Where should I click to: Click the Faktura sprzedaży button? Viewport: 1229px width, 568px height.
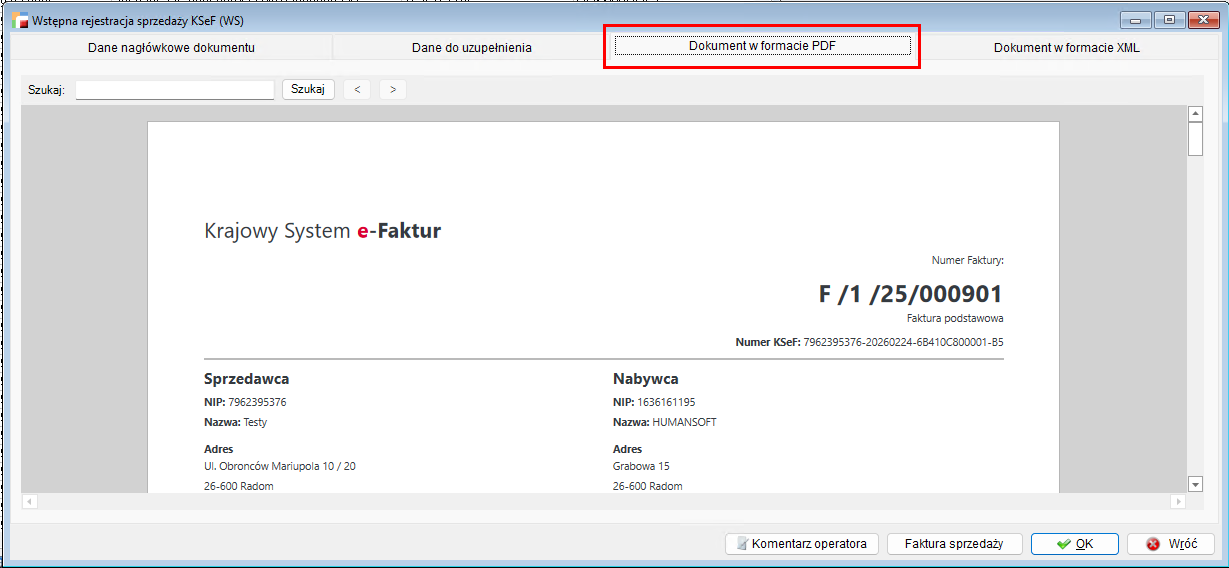point(956,544)
